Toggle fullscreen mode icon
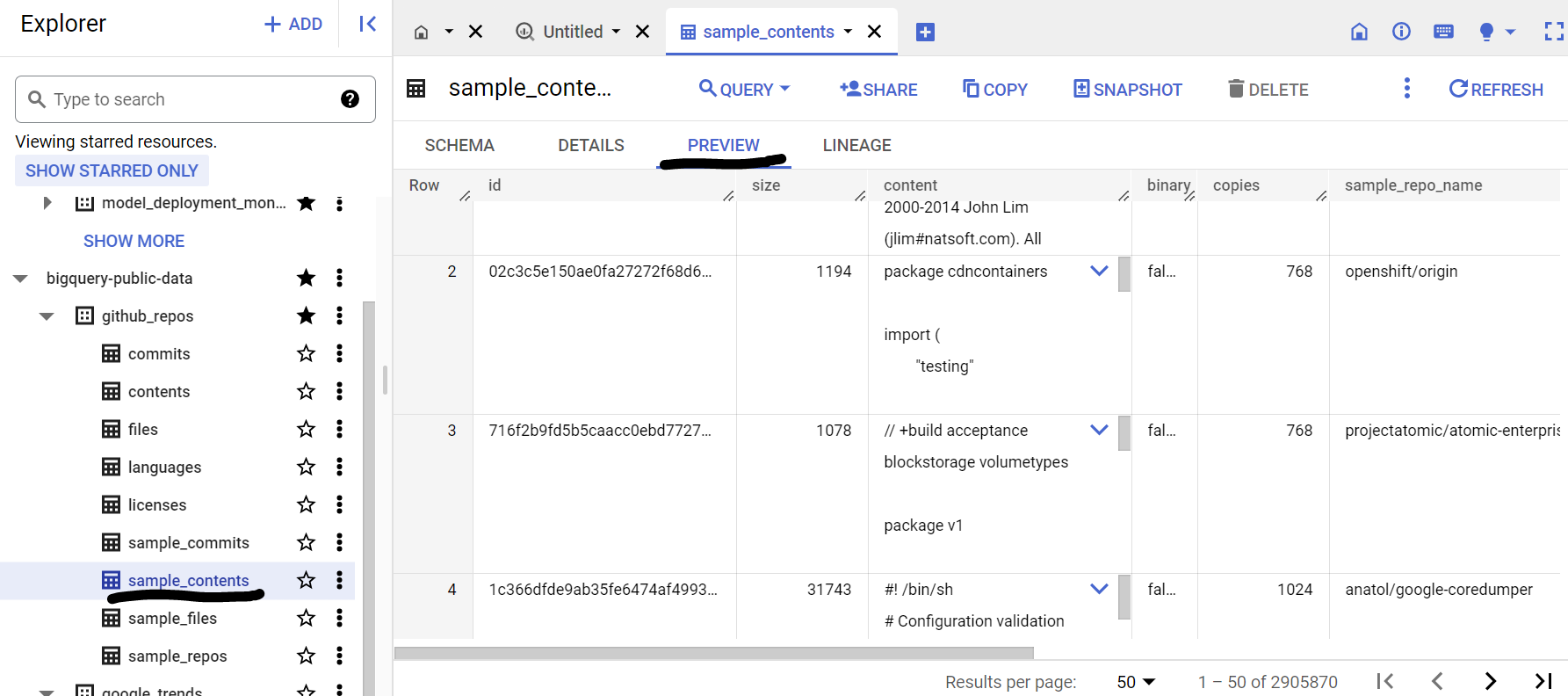The image size is (1568, 696). coord(1553,32)
